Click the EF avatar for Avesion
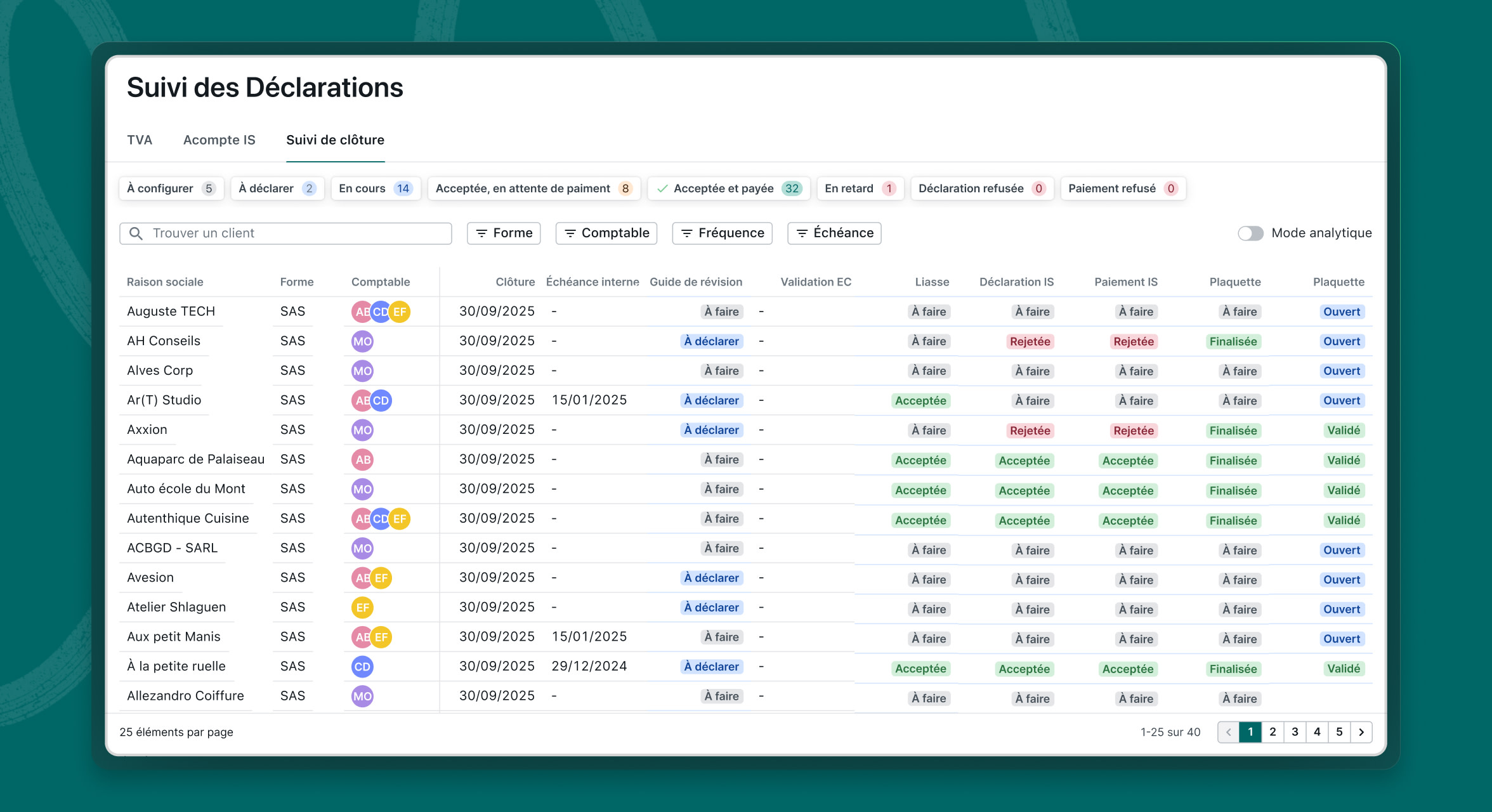The height and width of the screenshot is (812, 1492). [381, 578]
